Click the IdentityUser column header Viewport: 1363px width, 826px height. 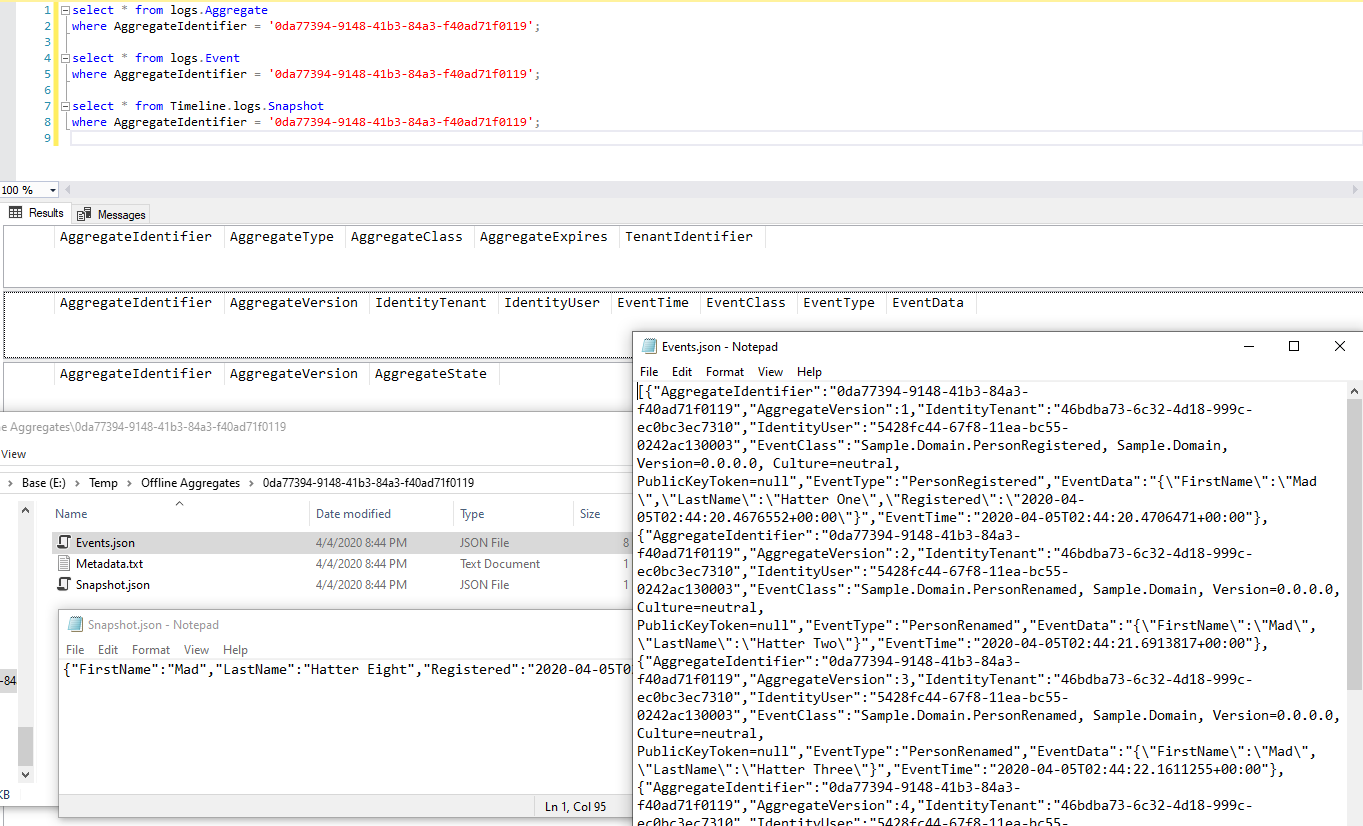click(x=552, y=303)
